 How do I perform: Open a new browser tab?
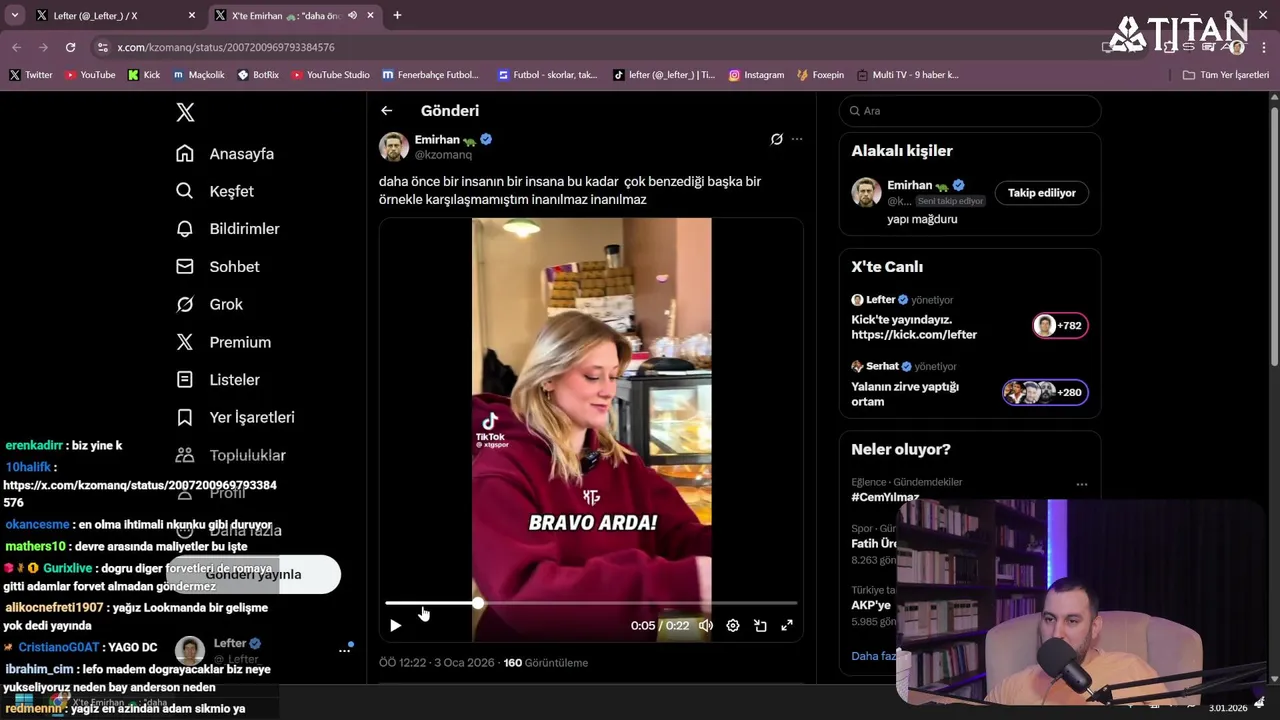coord(397,16)
